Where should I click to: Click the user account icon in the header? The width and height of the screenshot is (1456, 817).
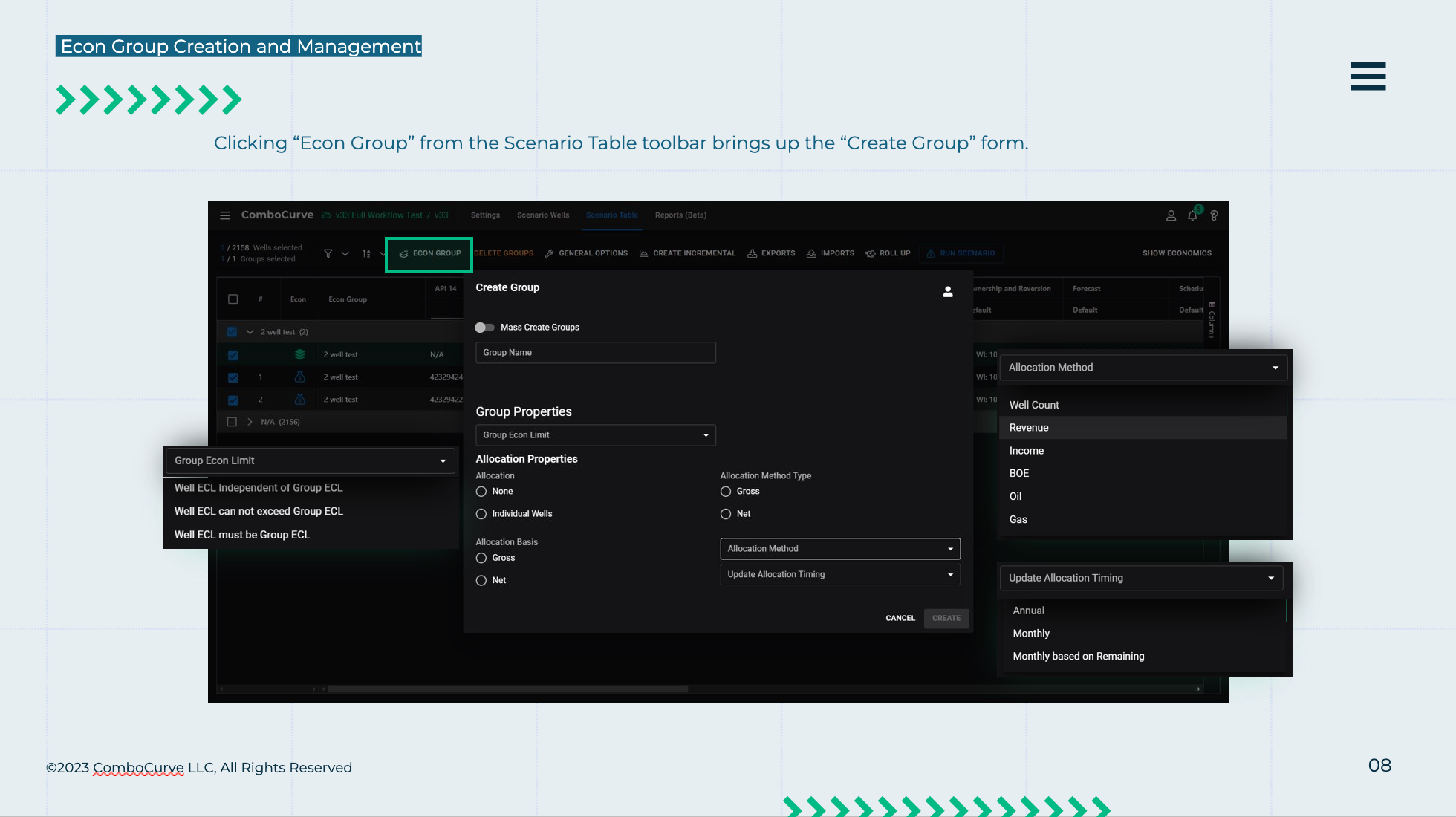(1171, 215)
